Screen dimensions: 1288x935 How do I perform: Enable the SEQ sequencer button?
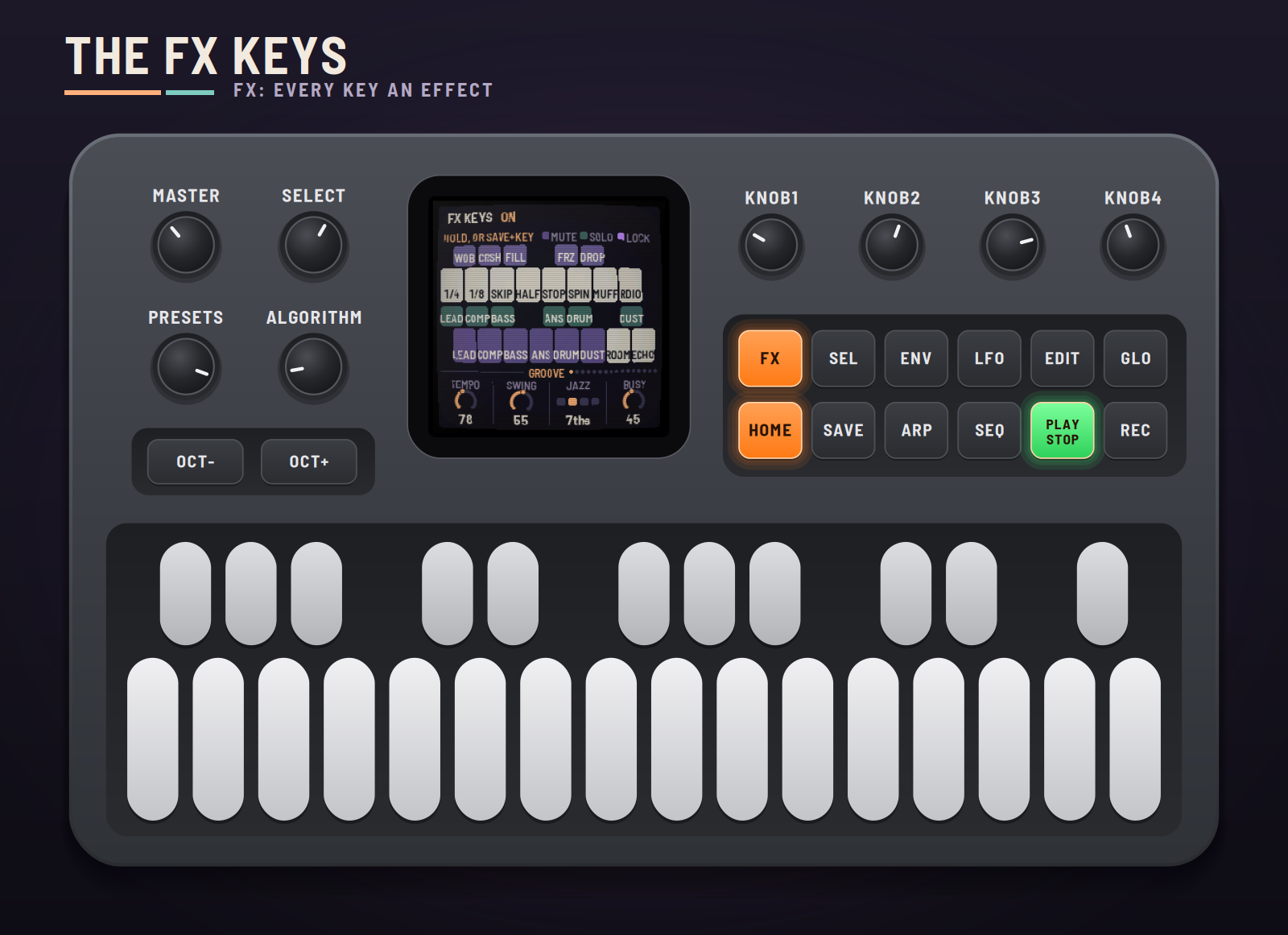coord(989,430)
